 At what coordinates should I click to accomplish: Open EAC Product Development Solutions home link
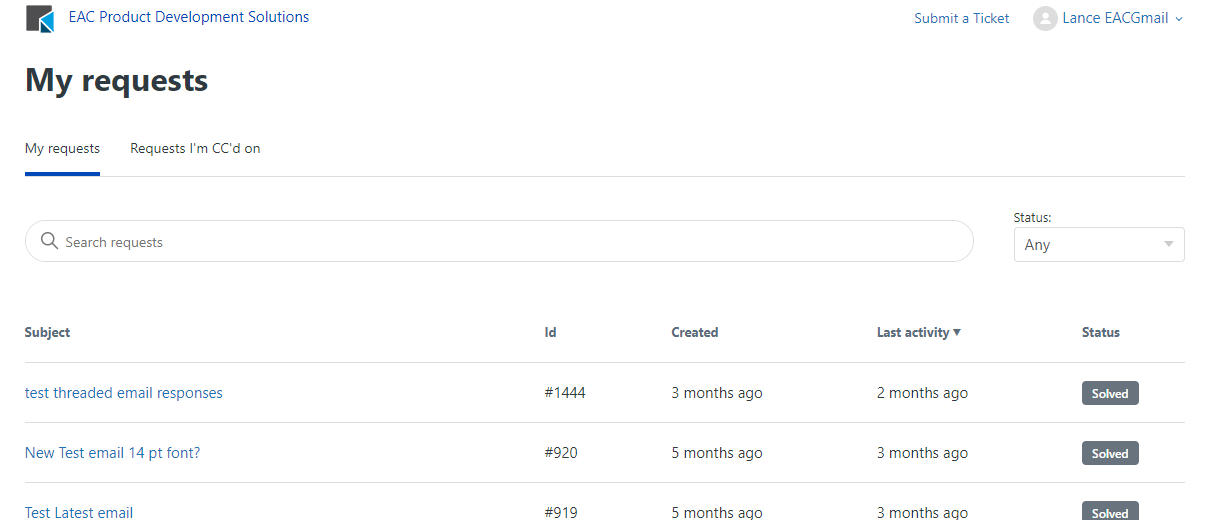click(x=189, y=17)
